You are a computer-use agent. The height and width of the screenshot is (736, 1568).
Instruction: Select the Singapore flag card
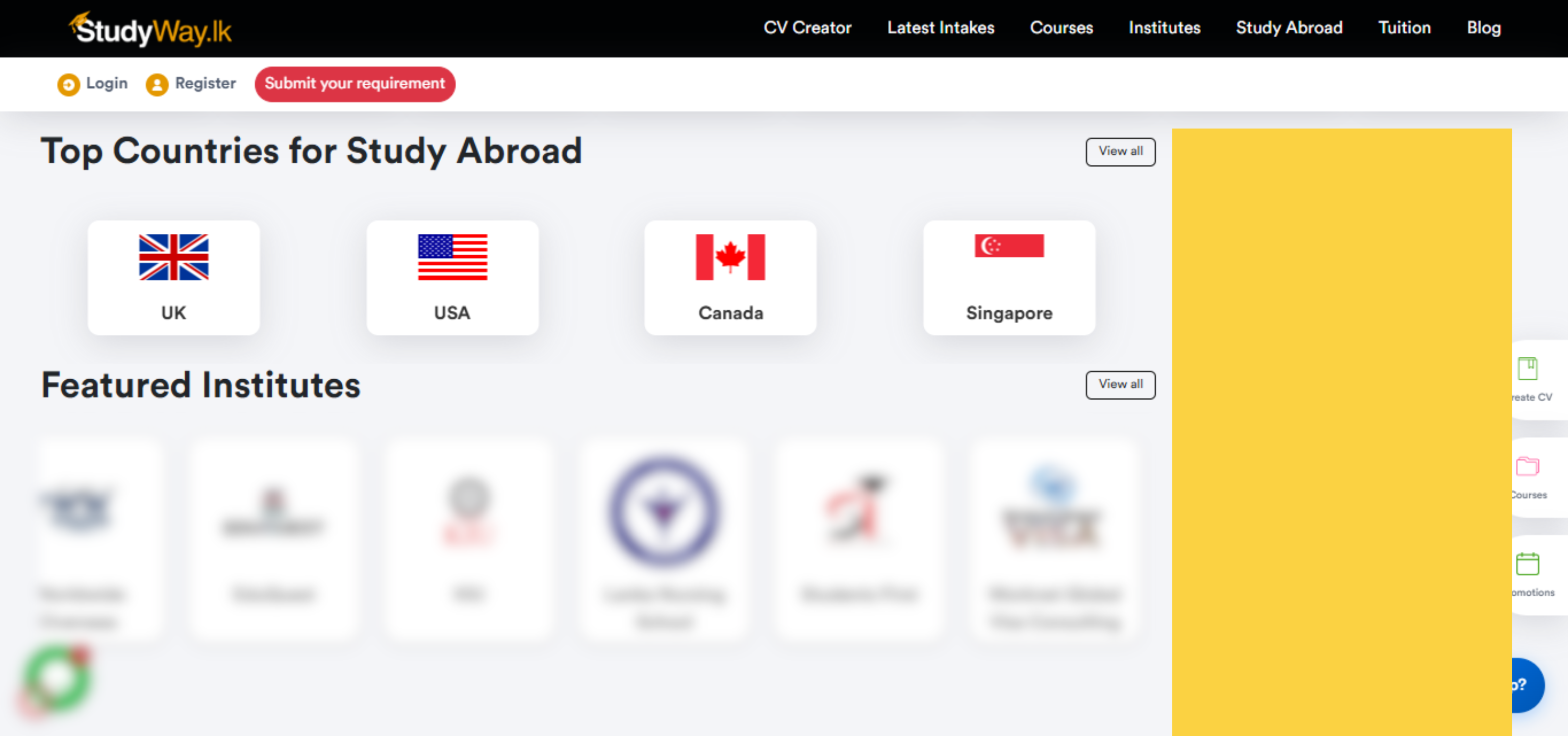pos(1008,277)
